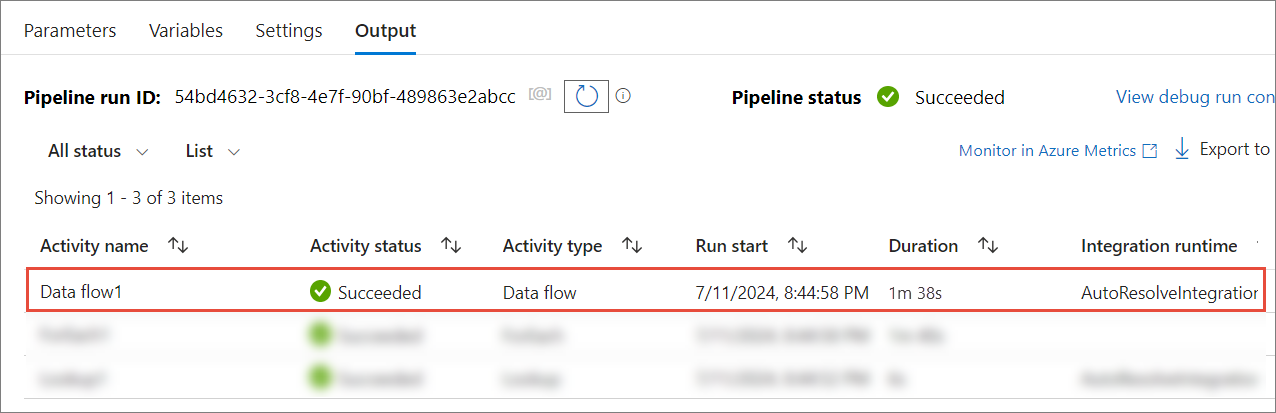Click the Export to button label
This screenshot has height=413, width=1276.
(1234, 149)
